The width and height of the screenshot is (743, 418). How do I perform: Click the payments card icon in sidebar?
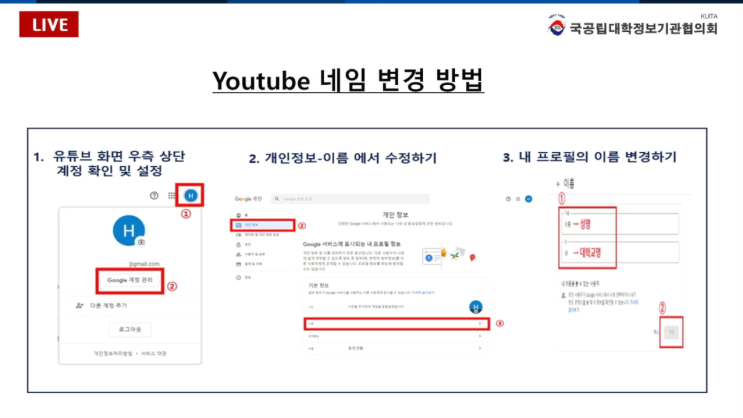[239, 264]
